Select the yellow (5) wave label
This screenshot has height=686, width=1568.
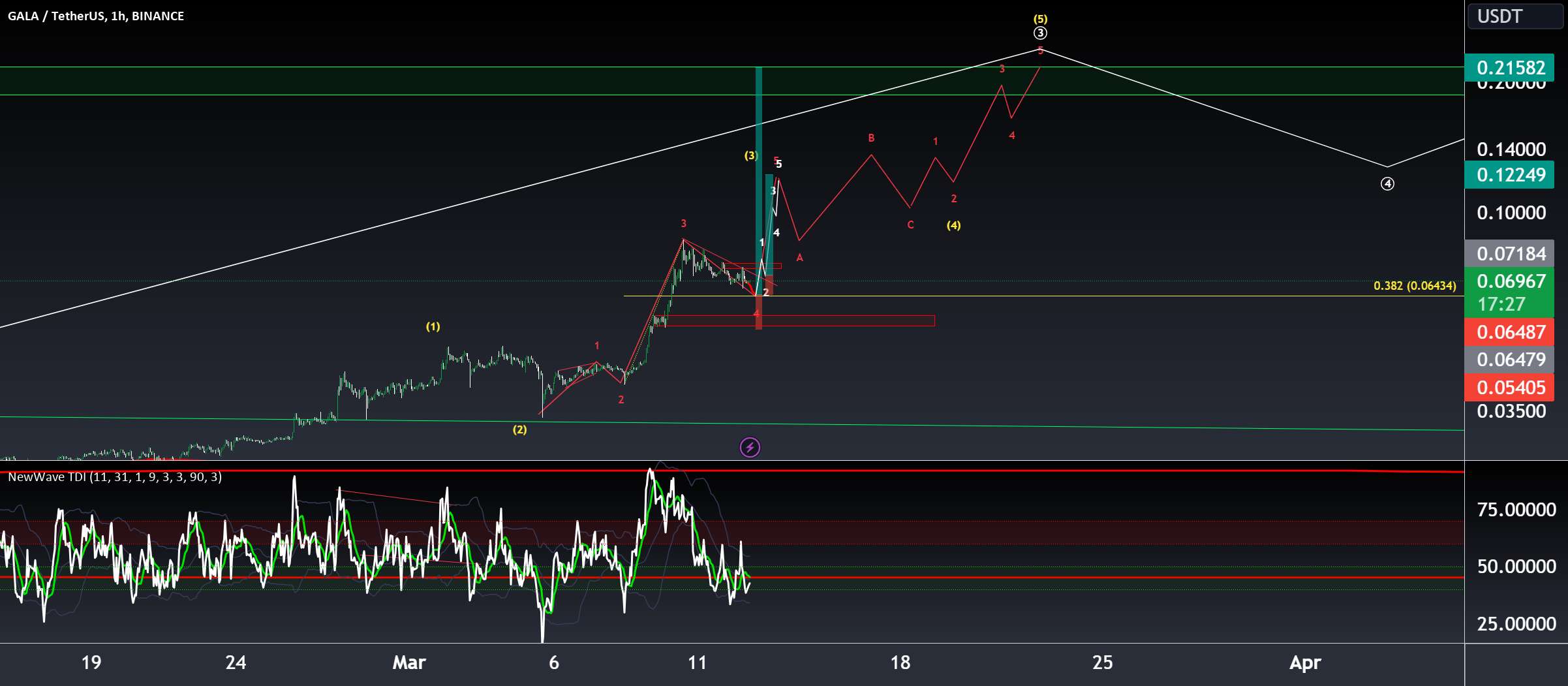1040,19
